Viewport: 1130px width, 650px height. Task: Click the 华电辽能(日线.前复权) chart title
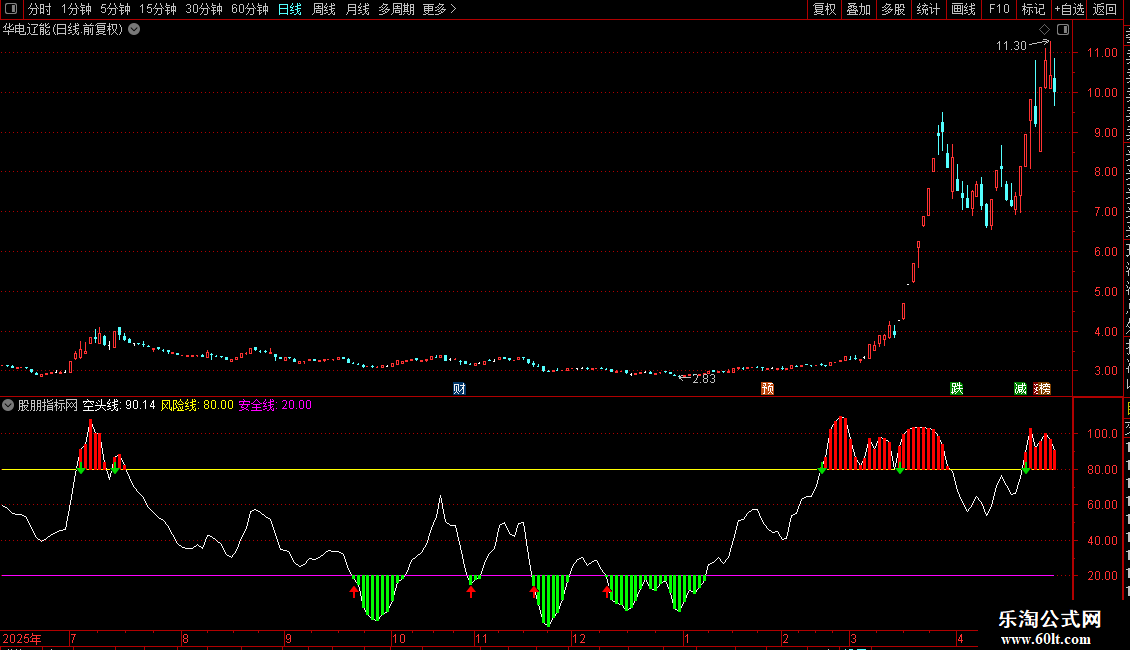pos(63,30)
